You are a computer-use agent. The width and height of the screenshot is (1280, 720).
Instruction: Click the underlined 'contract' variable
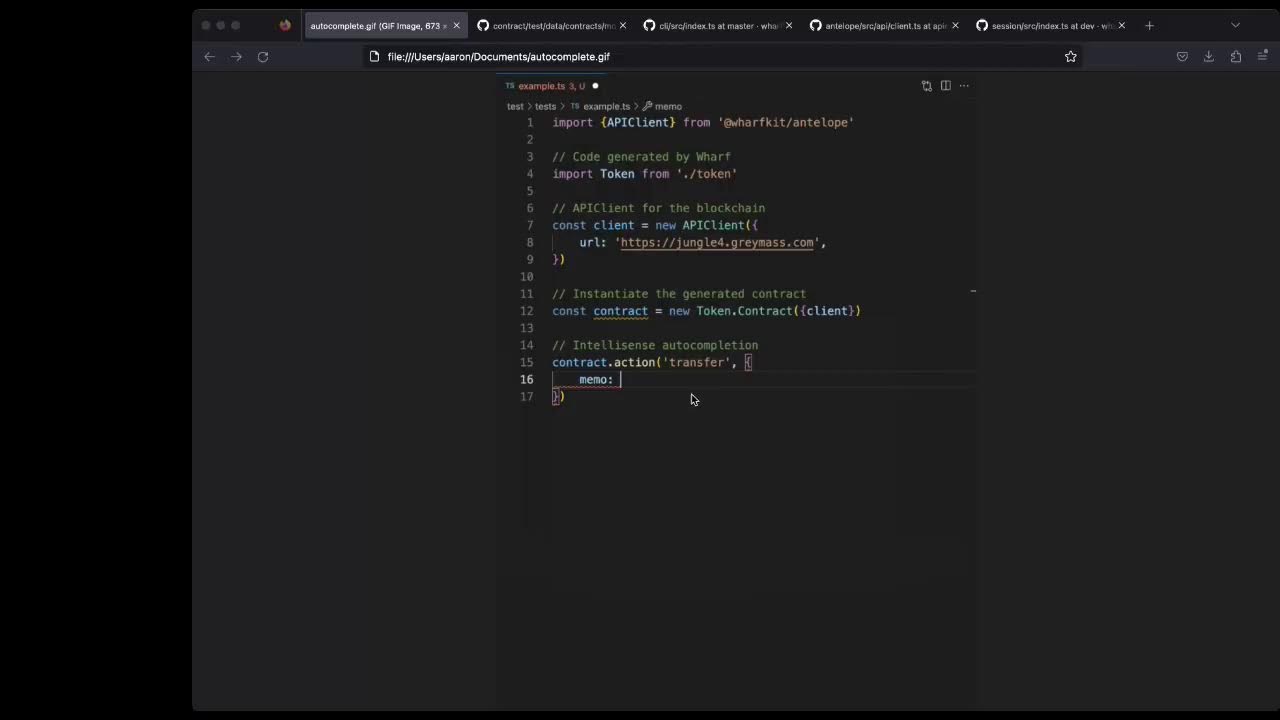(620, 311)
